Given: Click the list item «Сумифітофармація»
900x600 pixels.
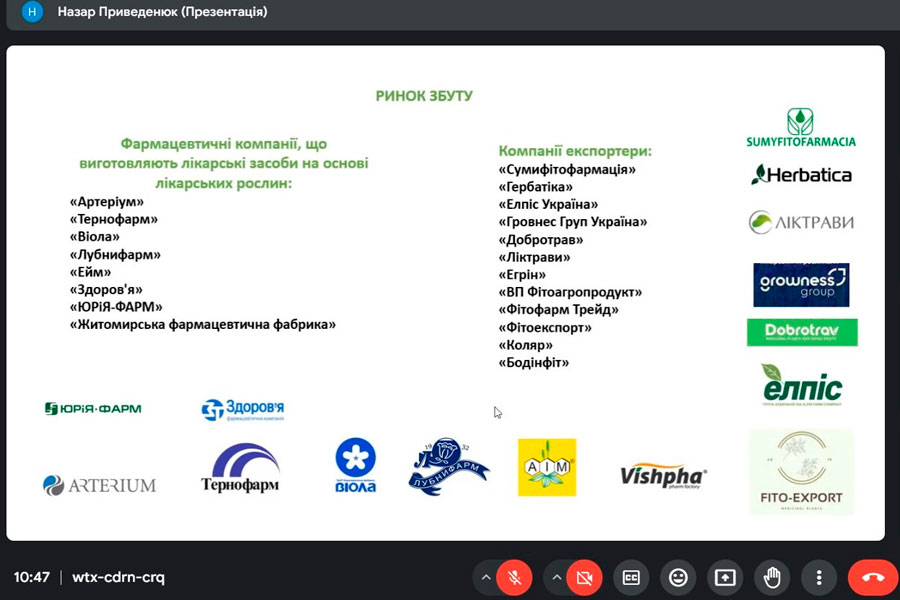Looking at the screenshot, I should 567,169.
